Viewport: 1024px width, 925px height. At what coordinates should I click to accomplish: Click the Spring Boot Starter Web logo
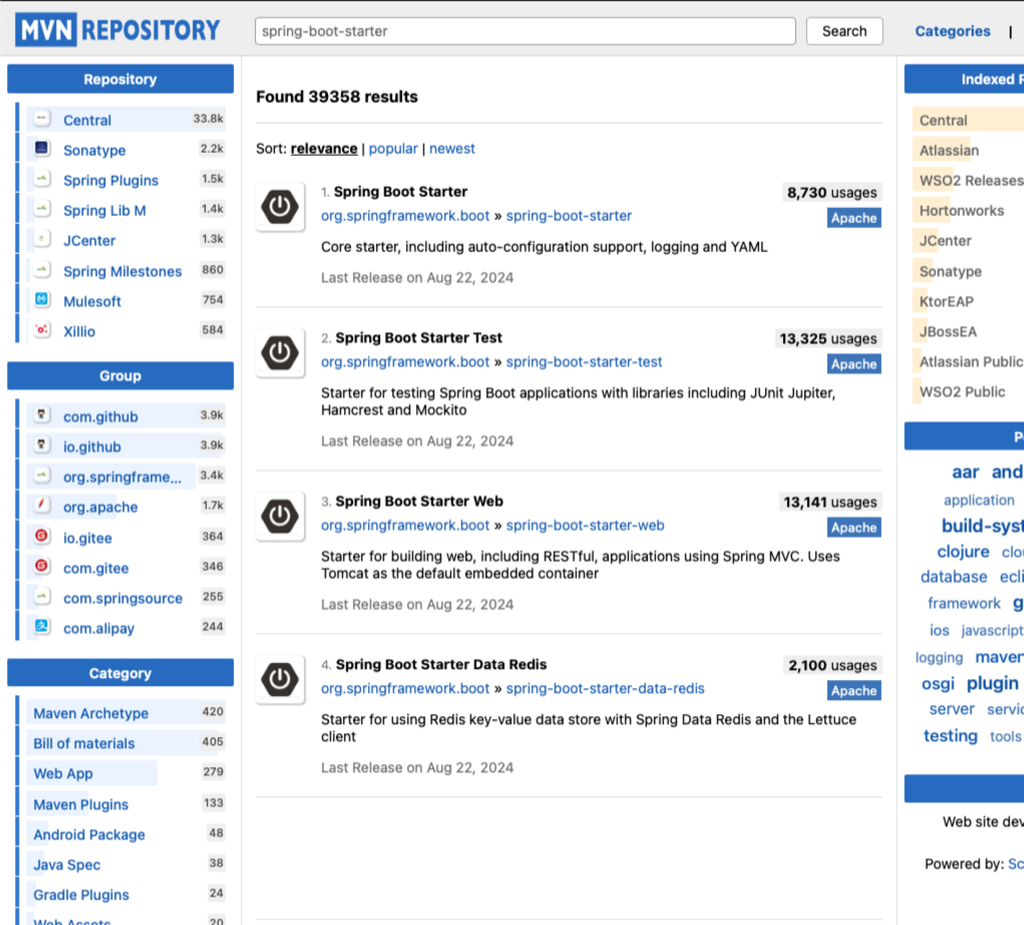(x=280, y=517)
